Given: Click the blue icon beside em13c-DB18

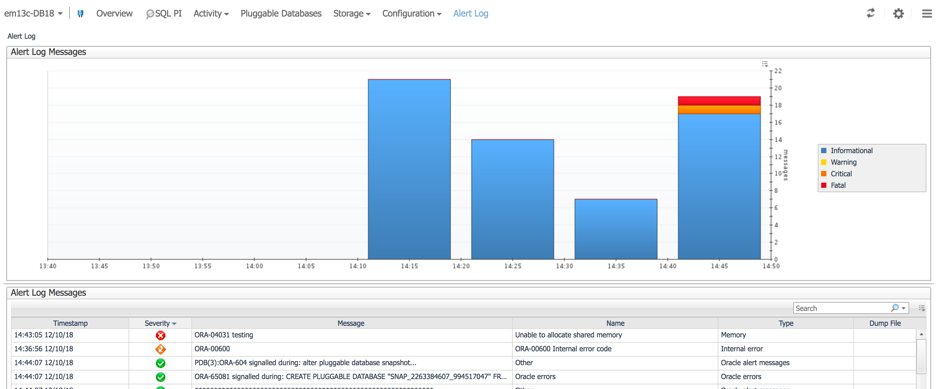Looking at the screenshot, I should (80, 13).
